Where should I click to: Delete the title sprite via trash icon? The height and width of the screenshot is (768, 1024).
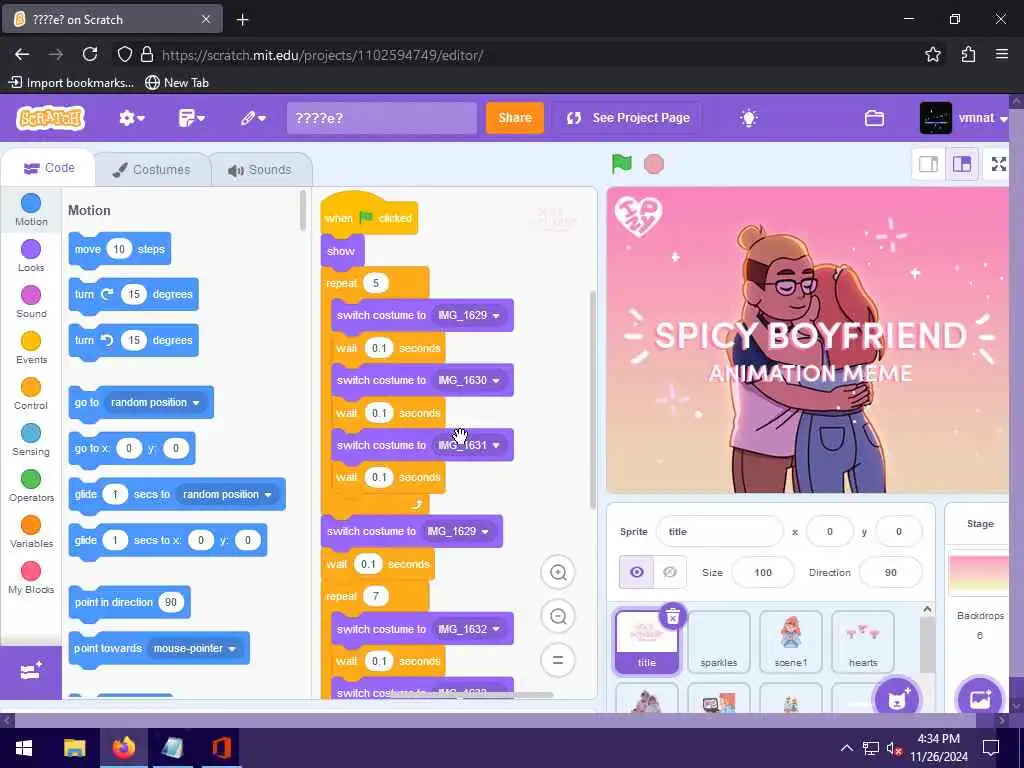coord(672,616)
